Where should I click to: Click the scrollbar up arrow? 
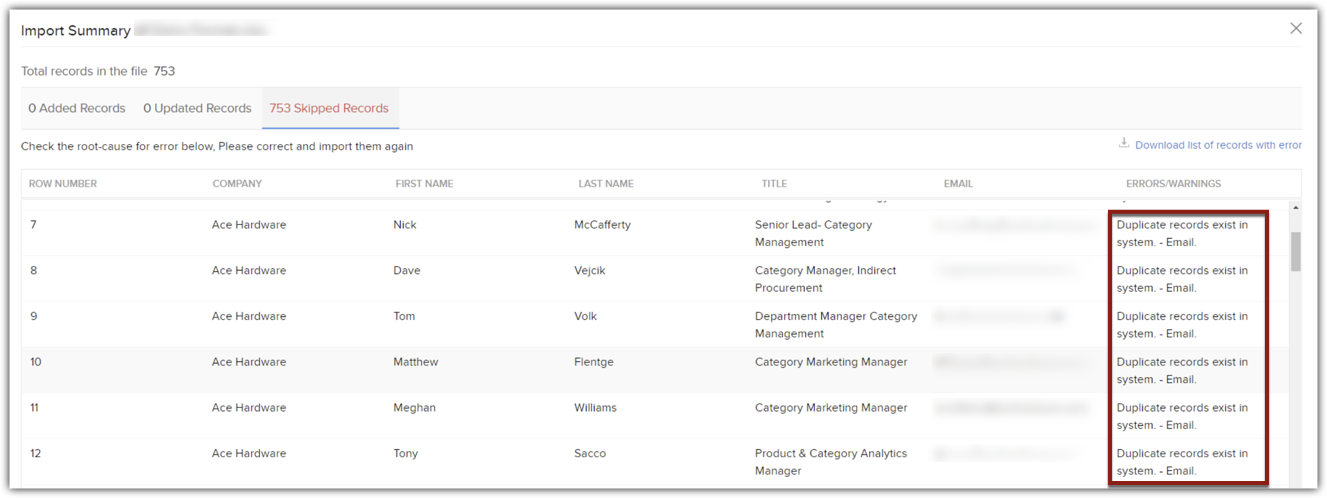point(1296,208)
